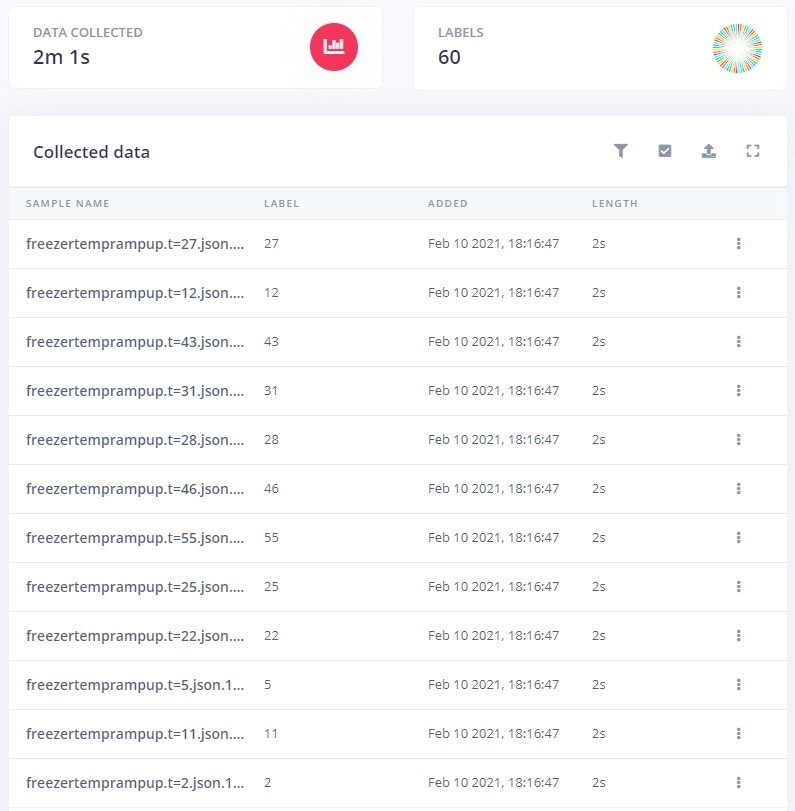Click the red data collected chart icon
The height and width of the screenshot is (811, 795).
coord(334,47)
